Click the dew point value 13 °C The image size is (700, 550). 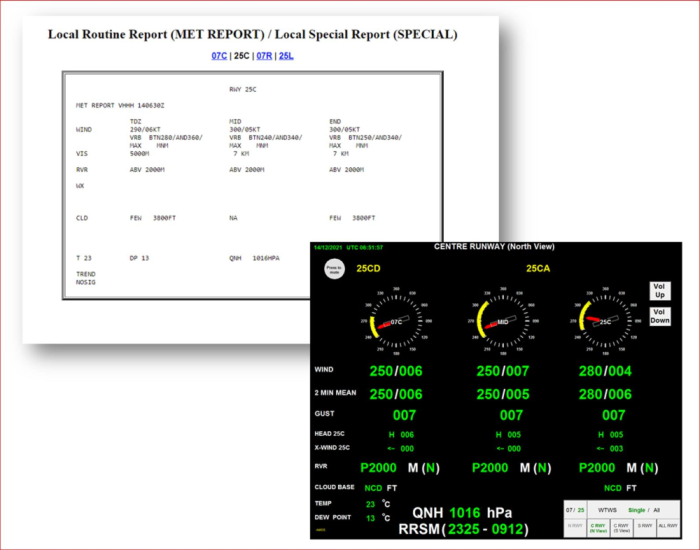pyautogui.click(x=378, y=518)
